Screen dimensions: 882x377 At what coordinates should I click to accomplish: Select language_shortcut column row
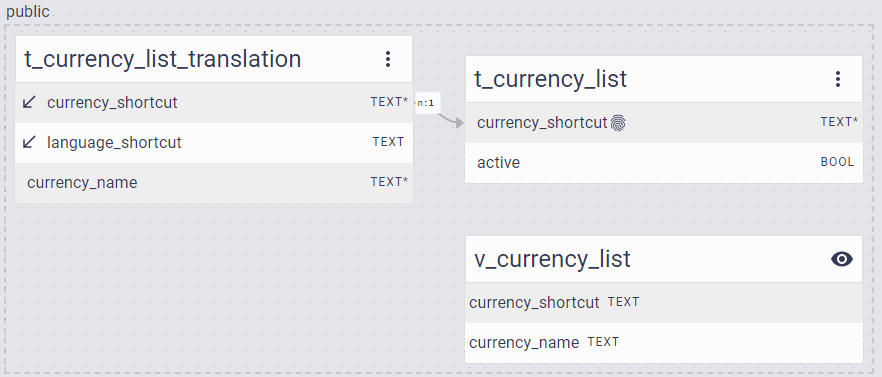point(214,143)
